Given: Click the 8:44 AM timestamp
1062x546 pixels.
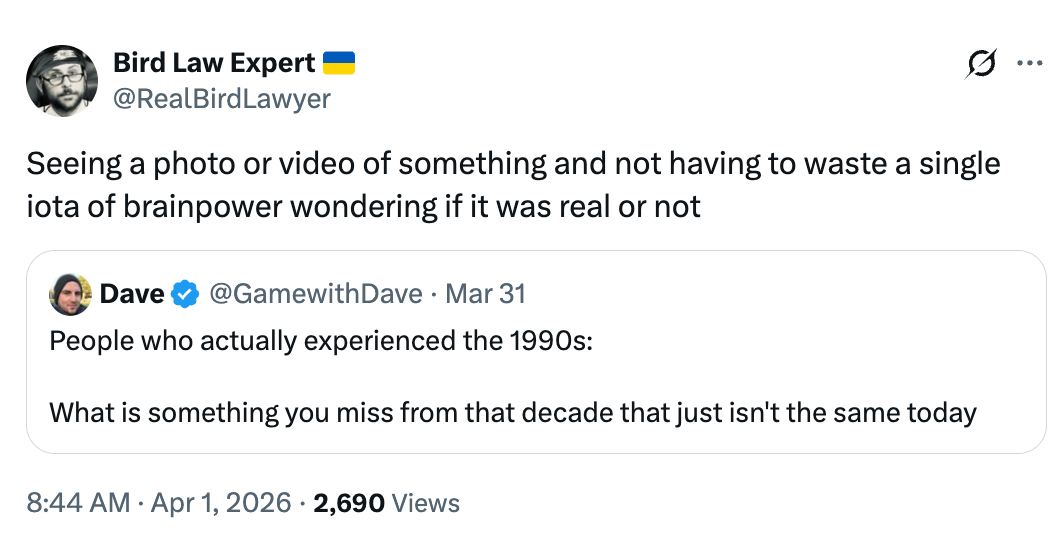Looking at the screenshot, I should [x=78, y=503].
